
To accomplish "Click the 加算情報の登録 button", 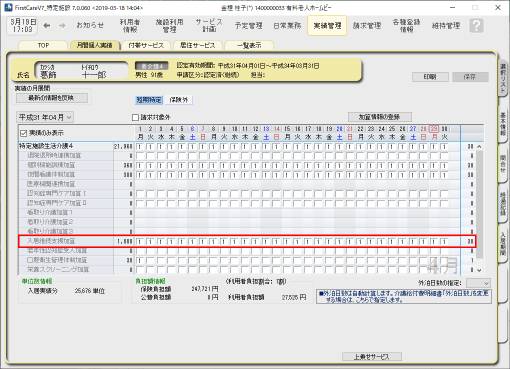I will [x=380, y=117].
